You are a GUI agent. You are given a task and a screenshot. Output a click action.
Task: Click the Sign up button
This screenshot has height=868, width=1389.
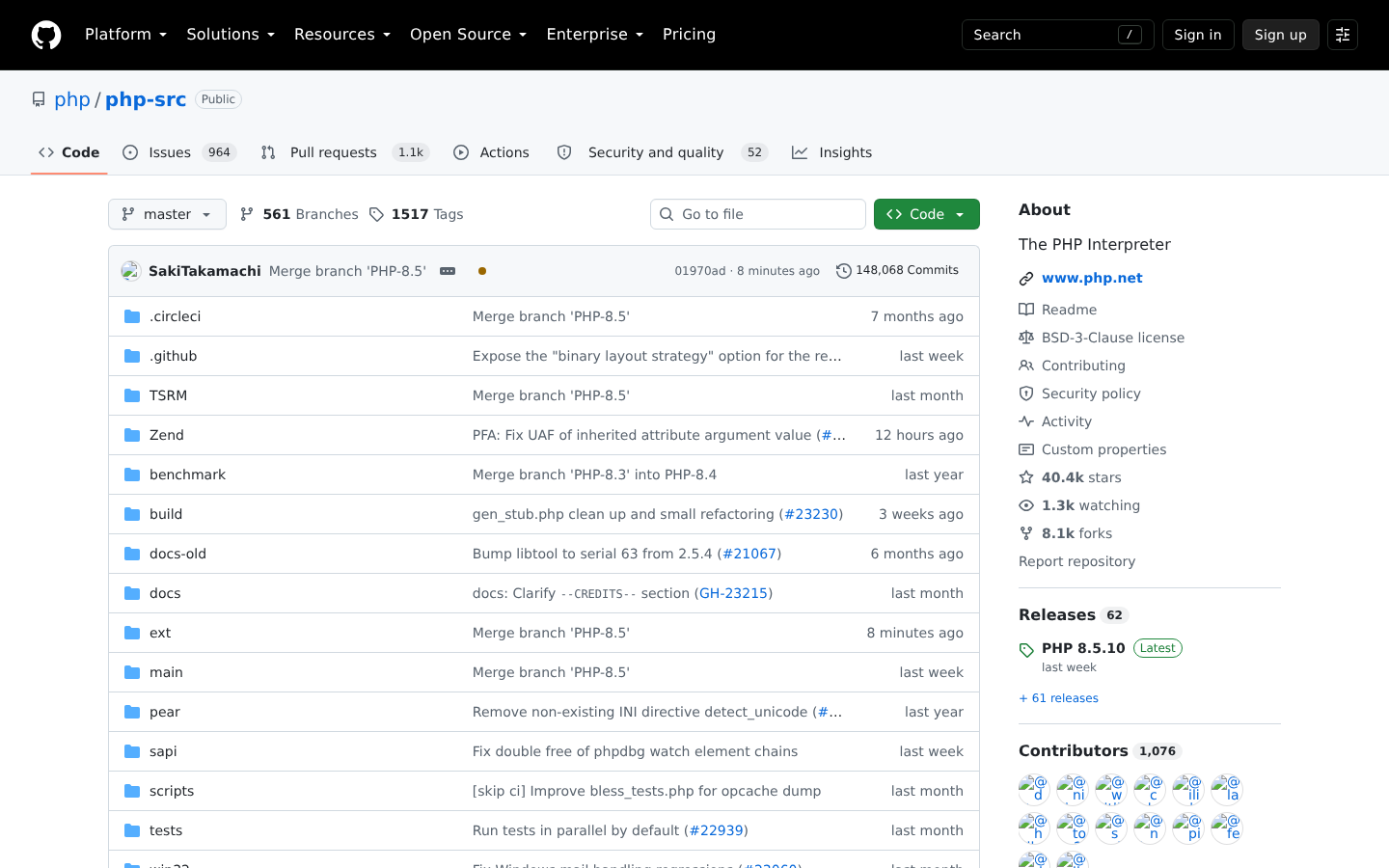[1280, 35]
